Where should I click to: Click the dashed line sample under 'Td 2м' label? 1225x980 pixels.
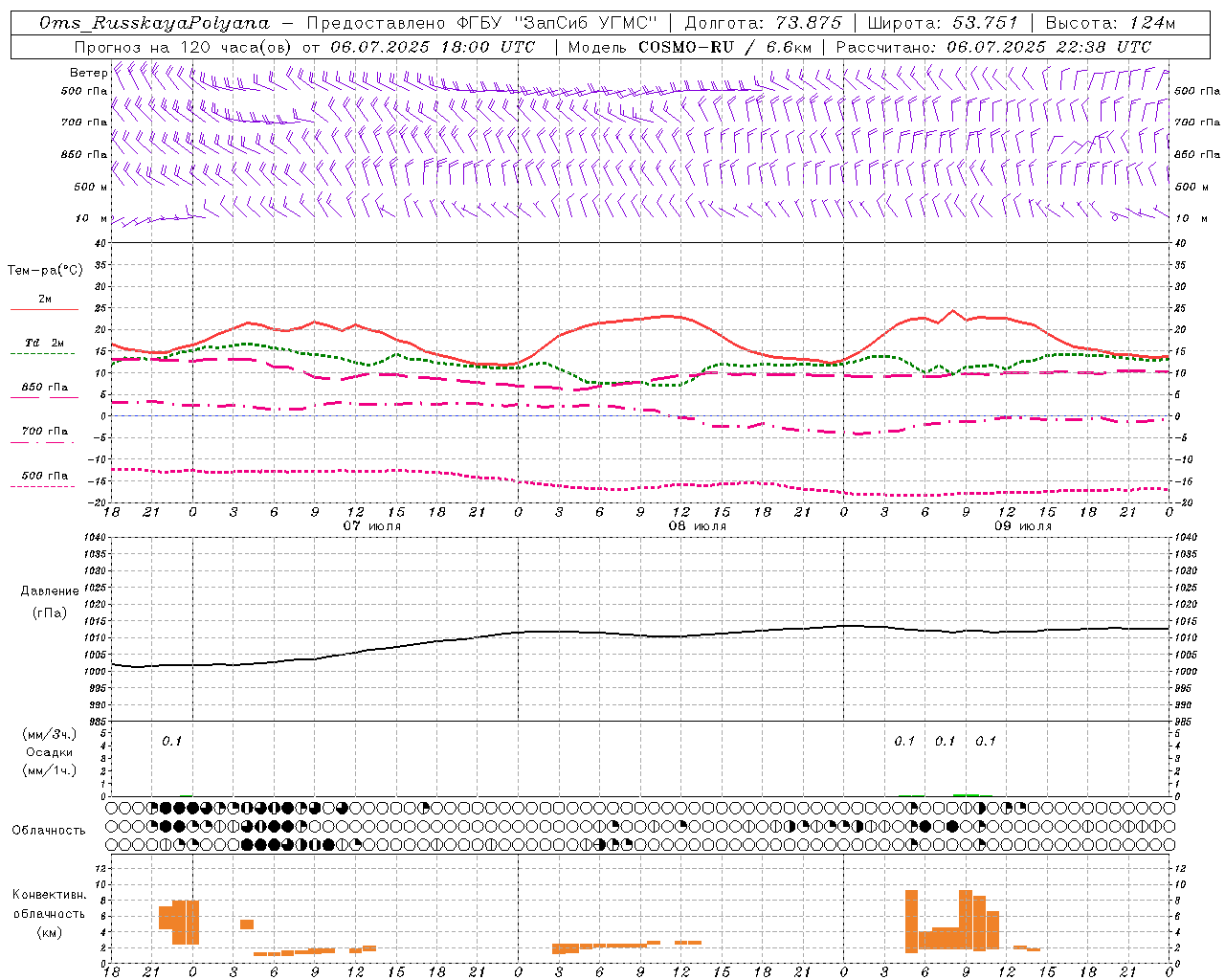(x=43, y=354)
